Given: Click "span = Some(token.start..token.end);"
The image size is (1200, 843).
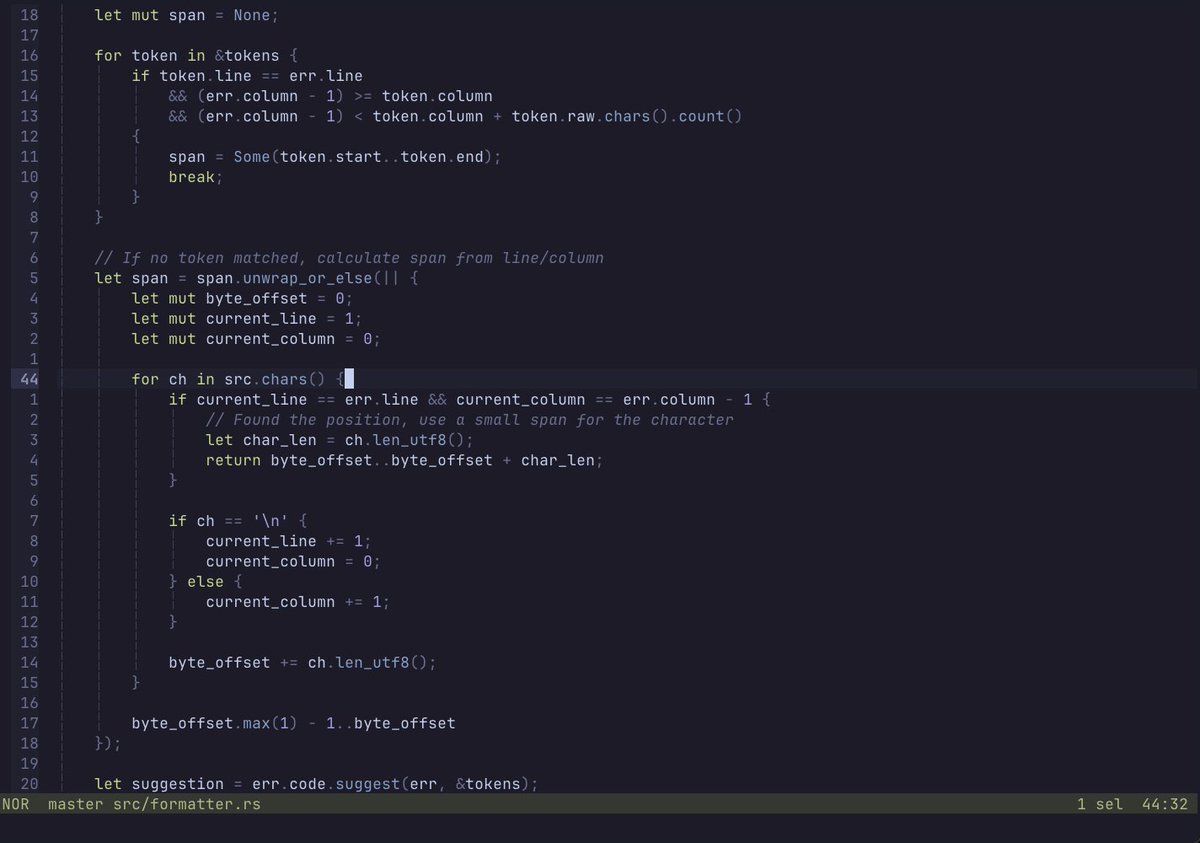Looking at the screenshot, I should pos(335,157).
